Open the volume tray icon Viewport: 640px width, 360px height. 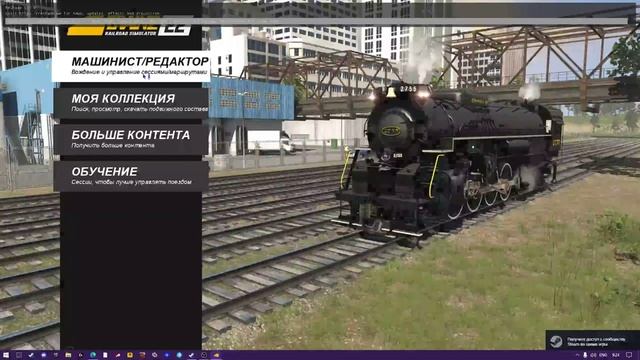(x=593, y=355)
